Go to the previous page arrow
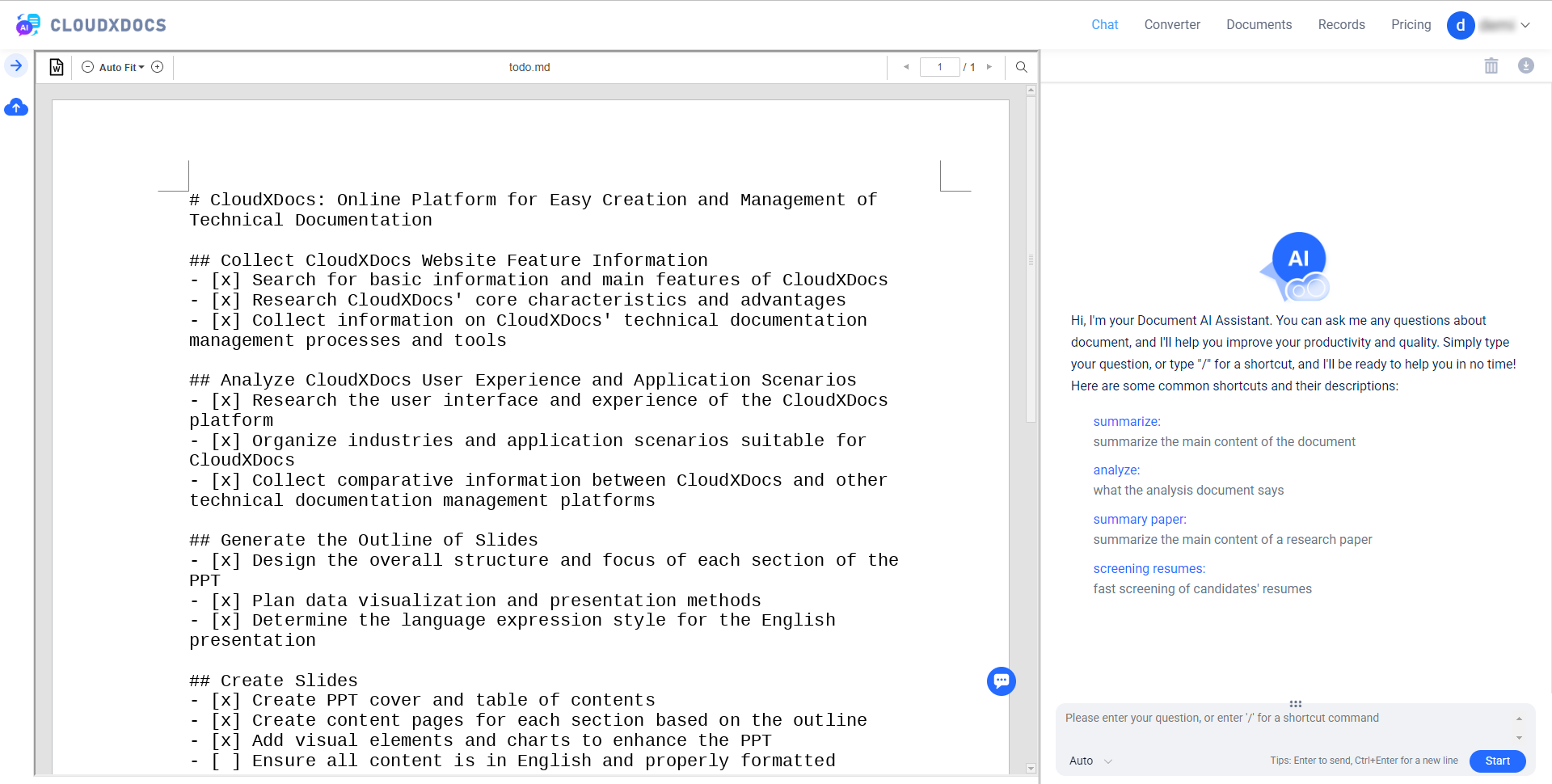The image size is (1552, 784). (x=906, y=67)
